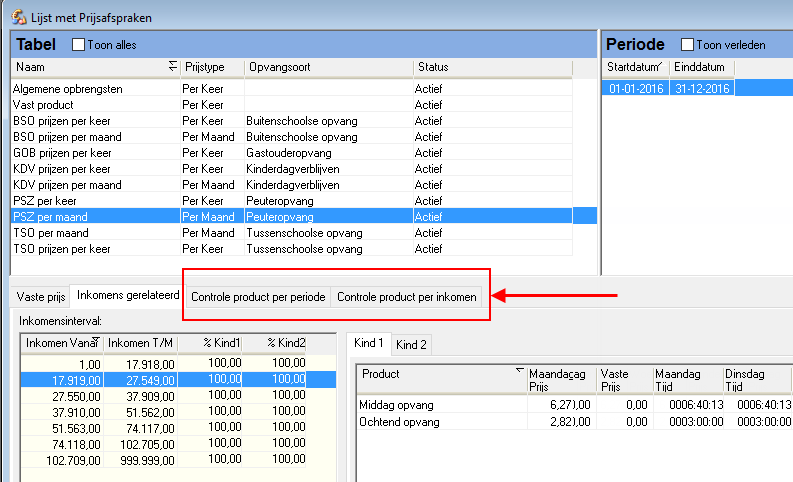Click the window title bar app icon
Image resolution: width=793 pixels, height=482 pixels.
19,16
